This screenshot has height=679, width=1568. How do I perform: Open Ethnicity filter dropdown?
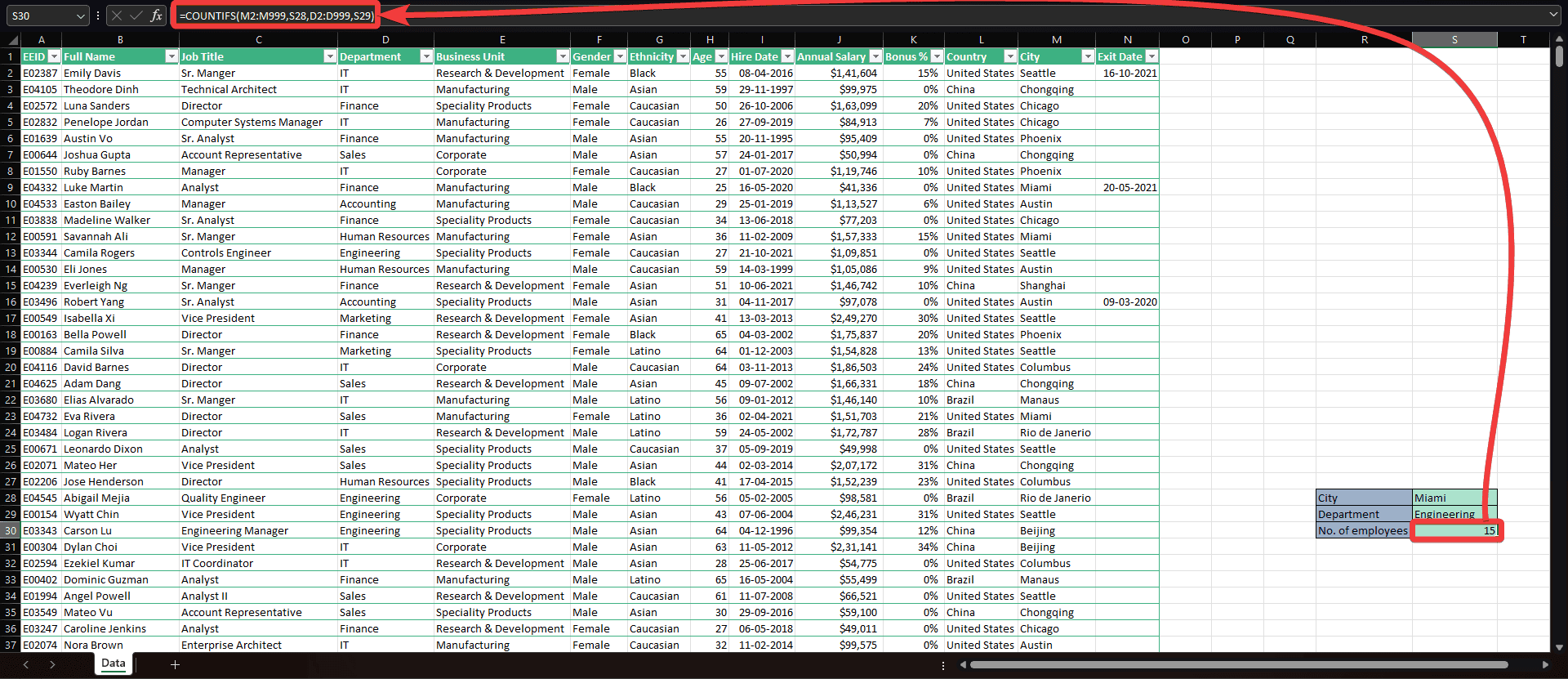click(x=683, y=56)
